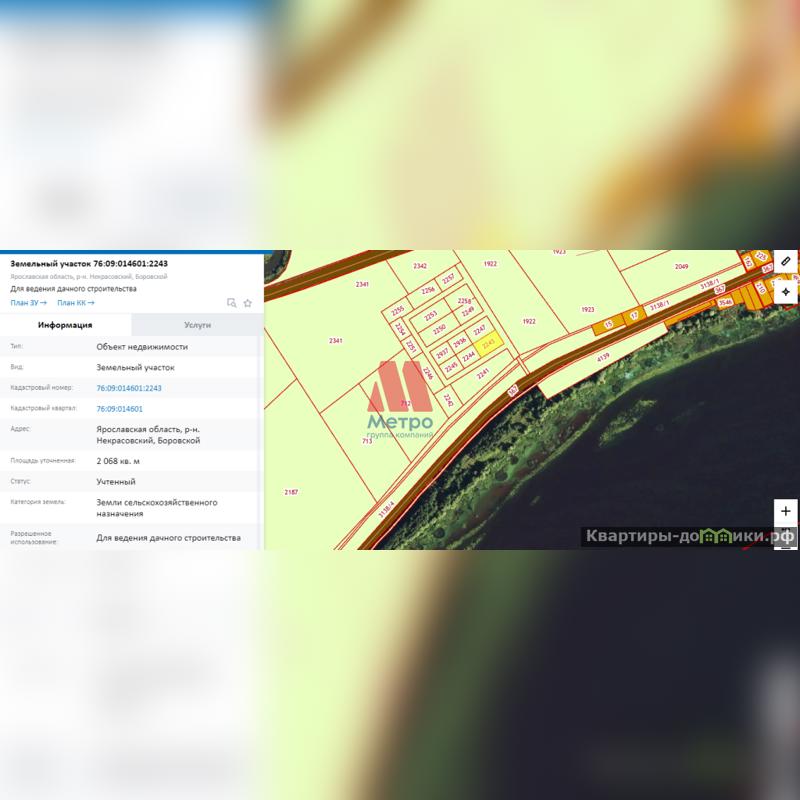
Task: Select the yellow highlighted parcel 2243
Action: pos(487,344)
